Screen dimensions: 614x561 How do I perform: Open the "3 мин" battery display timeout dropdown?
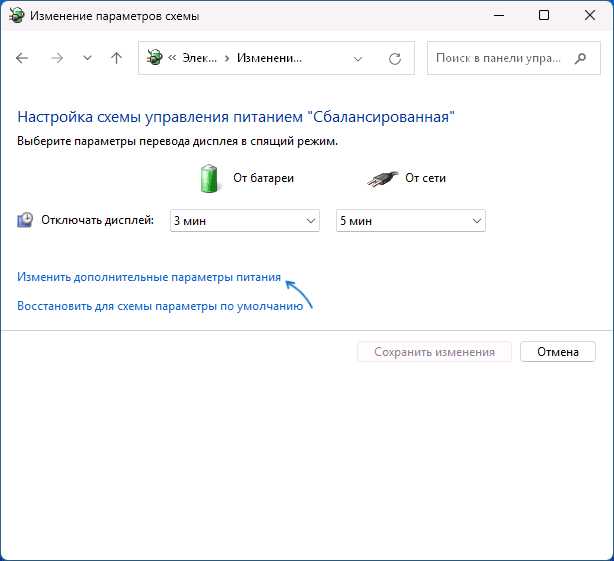coord(243,220)
